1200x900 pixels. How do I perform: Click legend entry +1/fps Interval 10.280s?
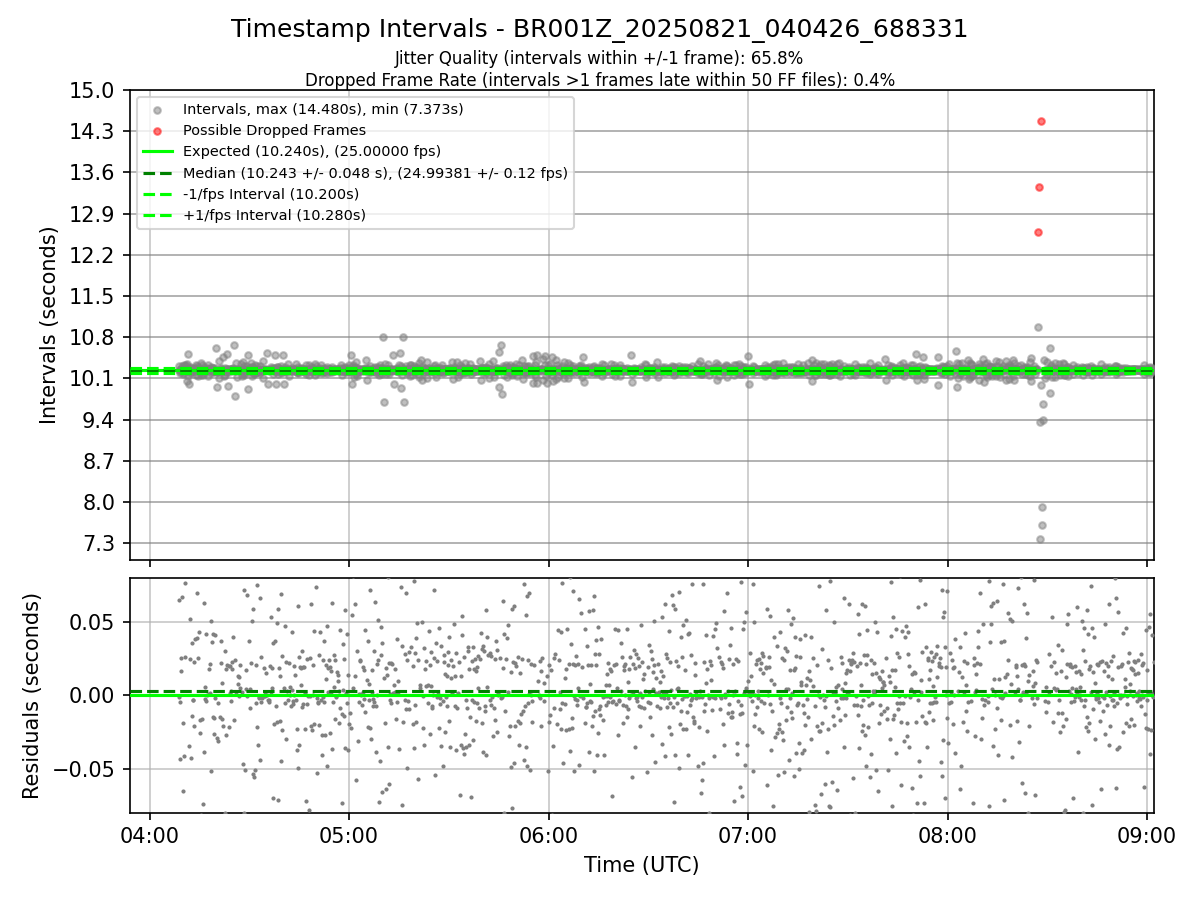point(274,215)
